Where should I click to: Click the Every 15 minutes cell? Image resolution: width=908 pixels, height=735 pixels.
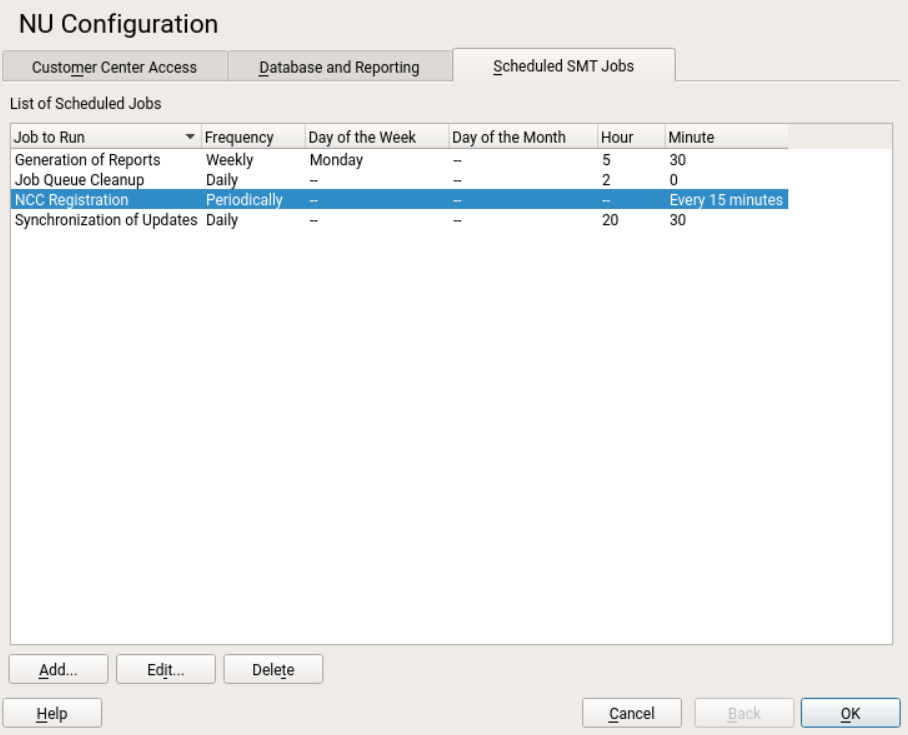(x=726, y=200)
